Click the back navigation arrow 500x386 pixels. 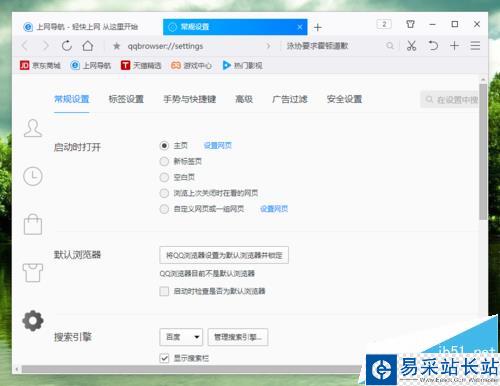point(25,46)
